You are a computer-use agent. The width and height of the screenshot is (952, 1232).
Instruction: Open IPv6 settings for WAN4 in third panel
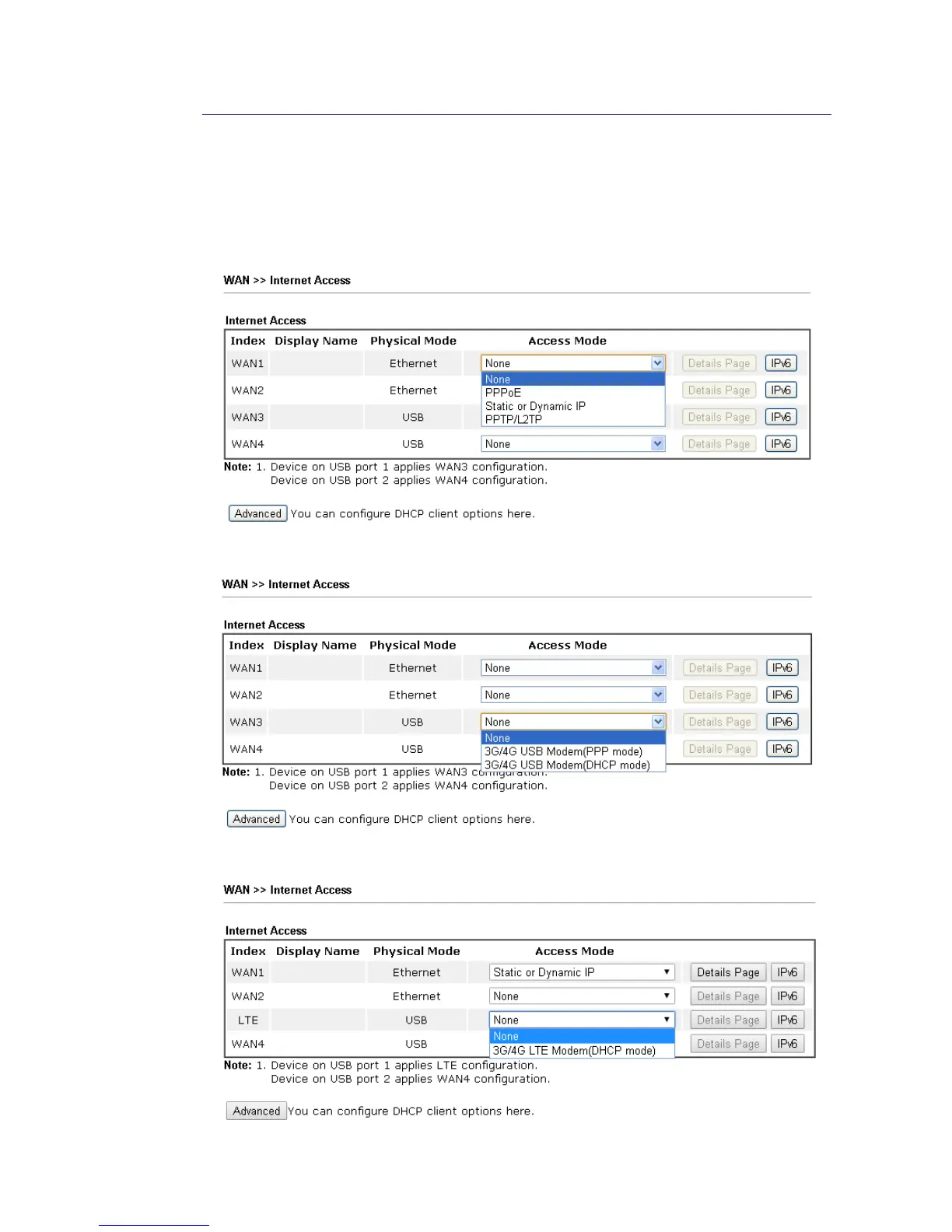tap(787, 1044)
